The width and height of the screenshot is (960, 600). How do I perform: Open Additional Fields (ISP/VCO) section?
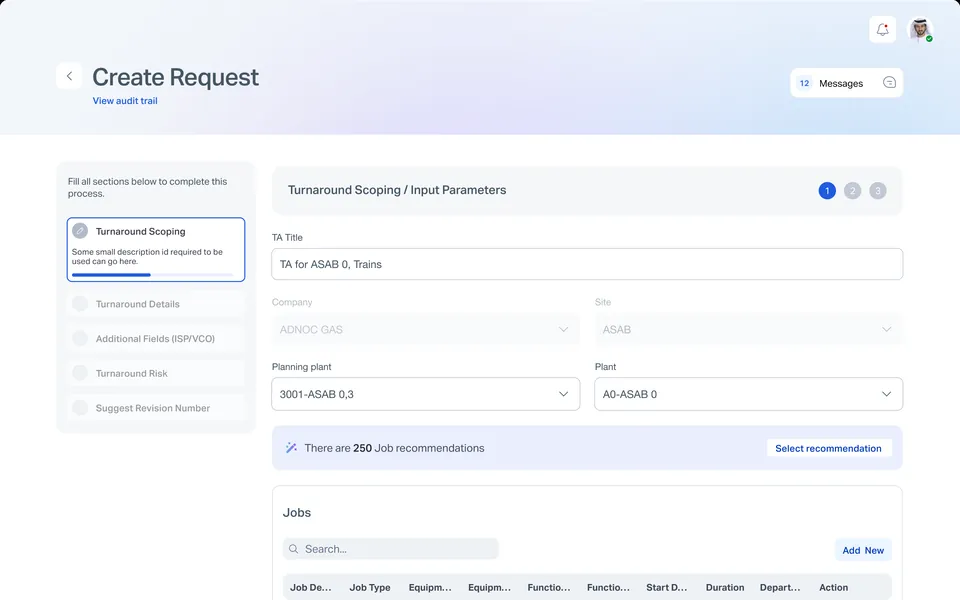pos(156,339)
